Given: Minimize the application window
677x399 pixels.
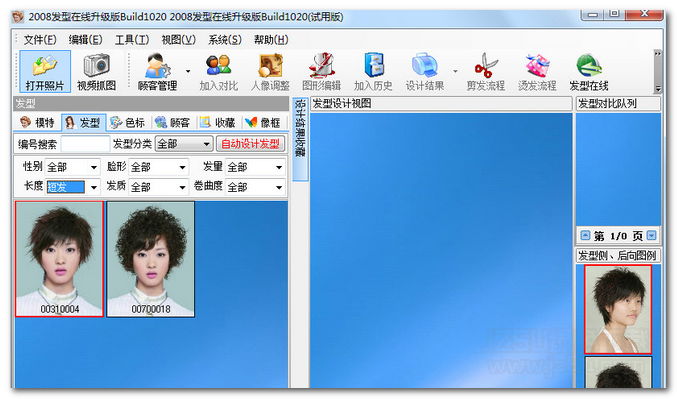Looking at the screenshot, I should (593, 14).
